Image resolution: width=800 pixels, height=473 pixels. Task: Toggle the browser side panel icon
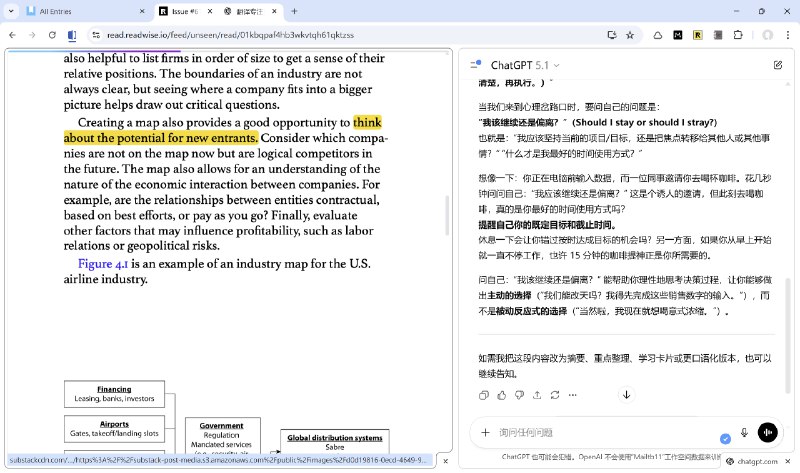pyautogui.click(x=72, y=35)
